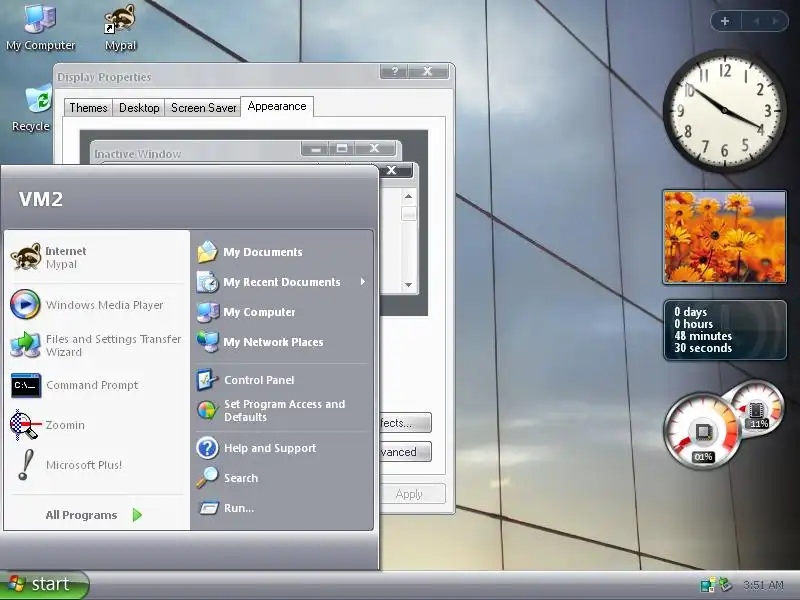Open Command Prompt from the Start menu
The height and width of the screenshot is (600, 800).
point(97,385)
